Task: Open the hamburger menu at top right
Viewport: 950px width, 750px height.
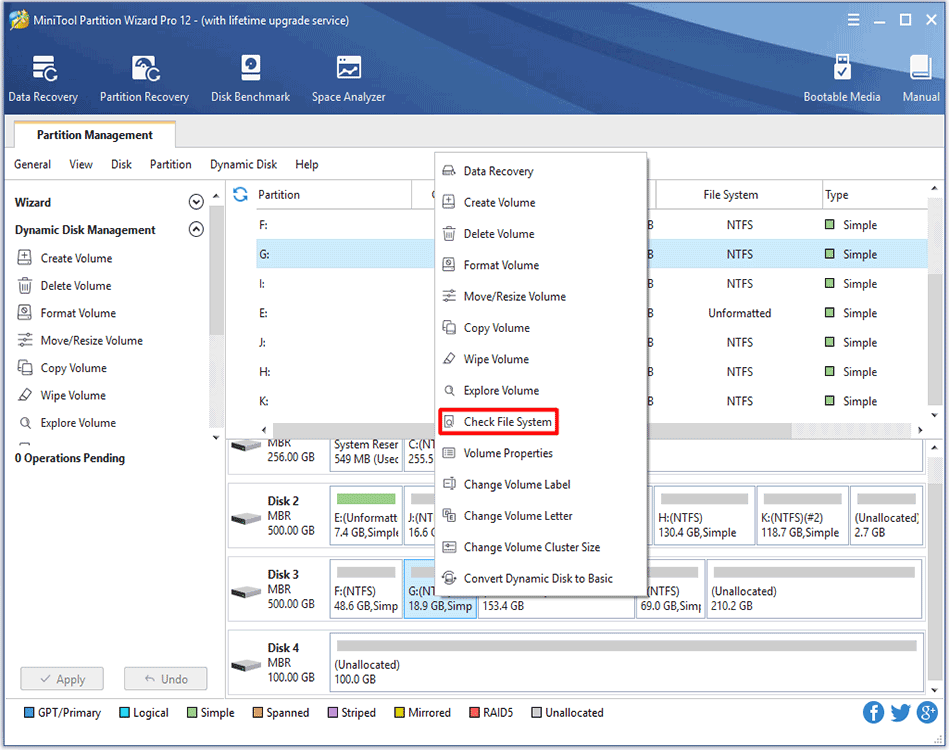Action: pos(852,19)
